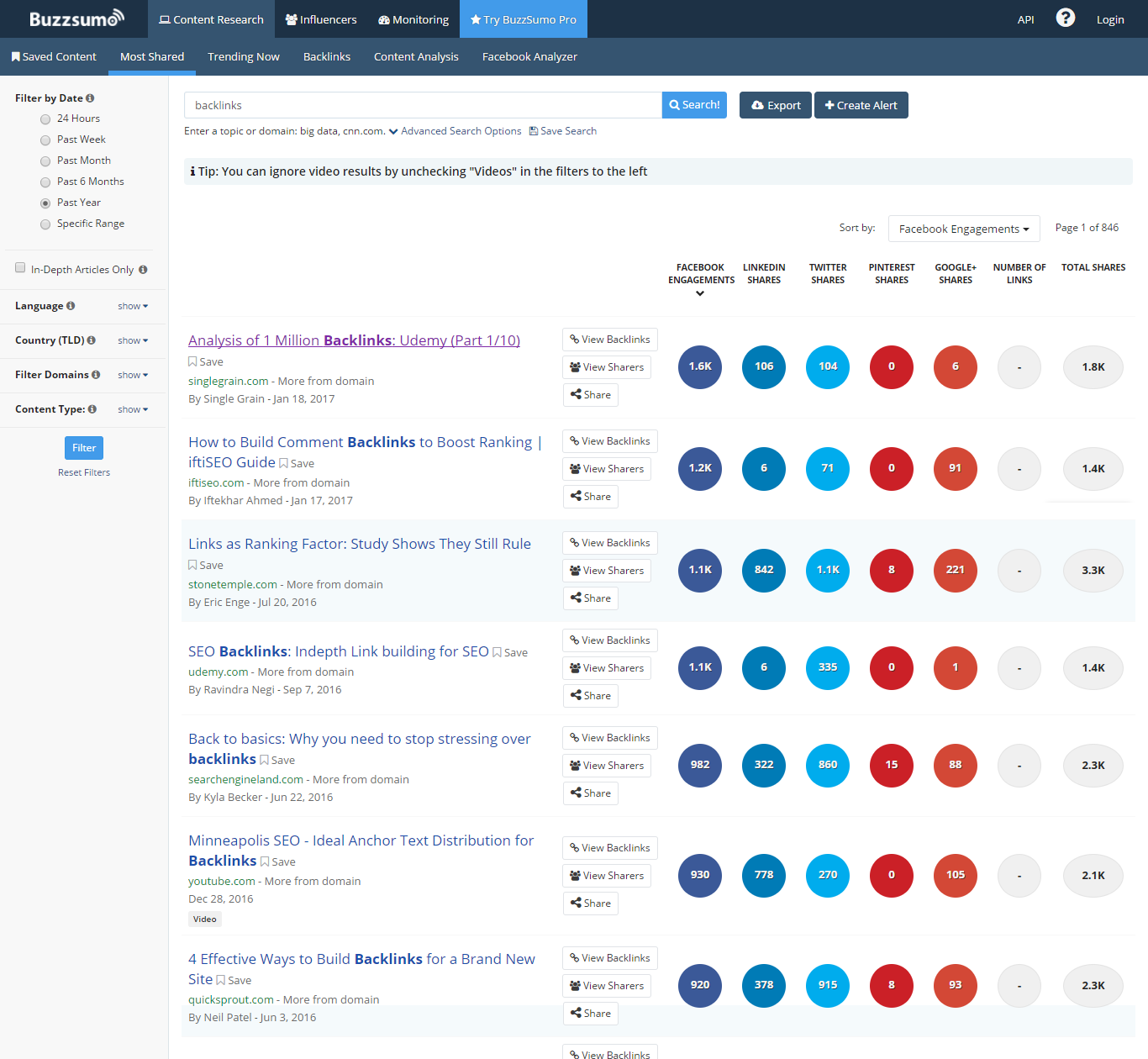Click the help question mark icon
The image size is (1148, 1059).
(1065, 18)
